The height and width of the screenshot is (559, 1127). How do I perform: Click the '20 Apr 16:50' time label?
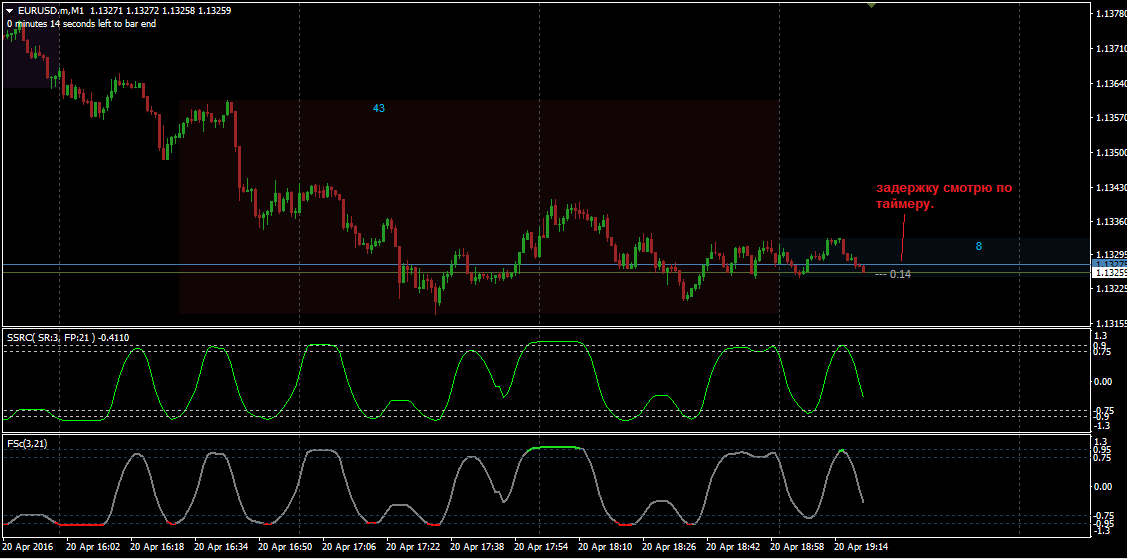click(x=285, y=547)
